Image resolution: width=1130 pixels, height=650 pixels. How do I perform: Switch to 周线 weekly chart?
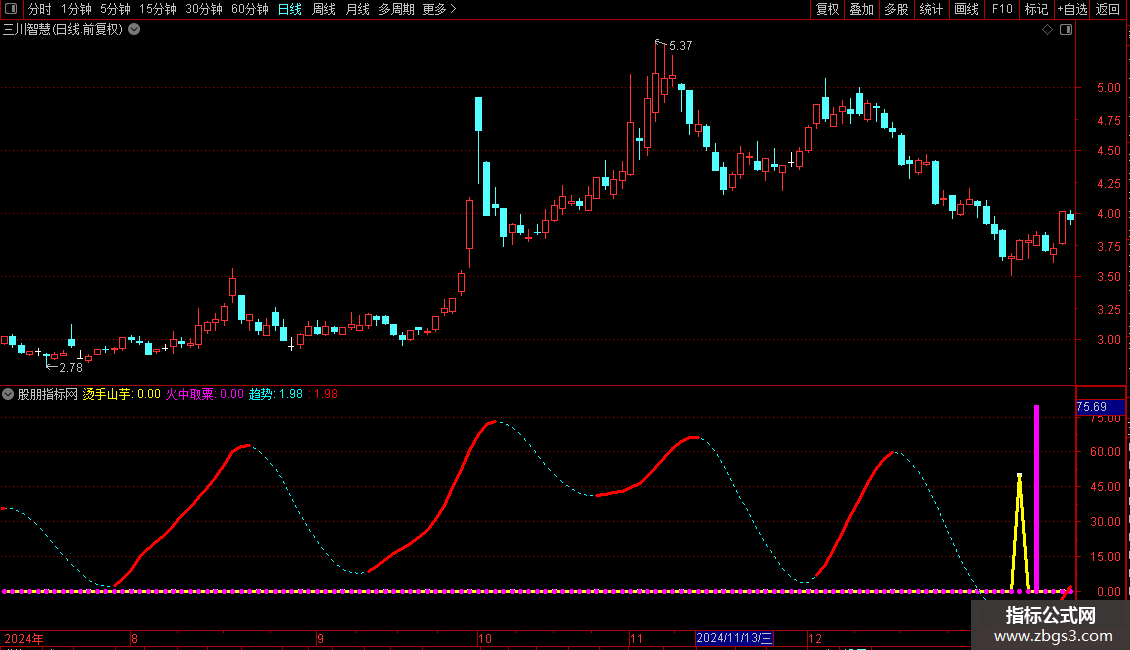[x=324, y=9]
